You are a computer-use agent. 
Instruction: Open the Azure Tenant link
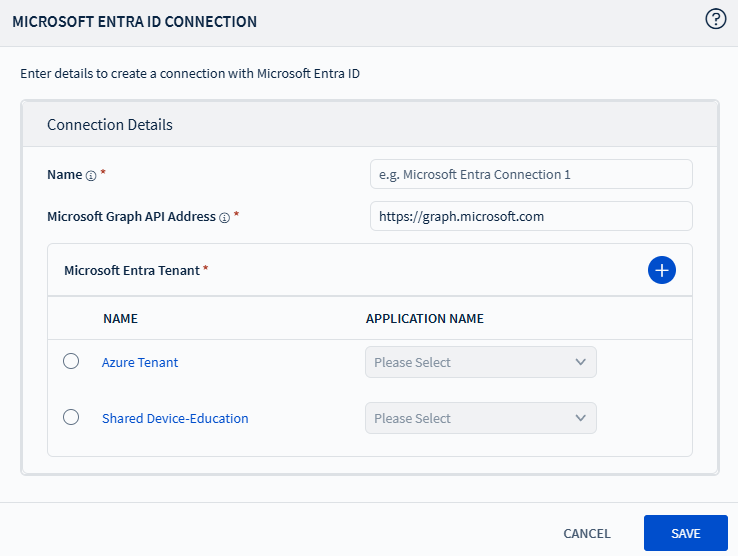tap(140, 362)
